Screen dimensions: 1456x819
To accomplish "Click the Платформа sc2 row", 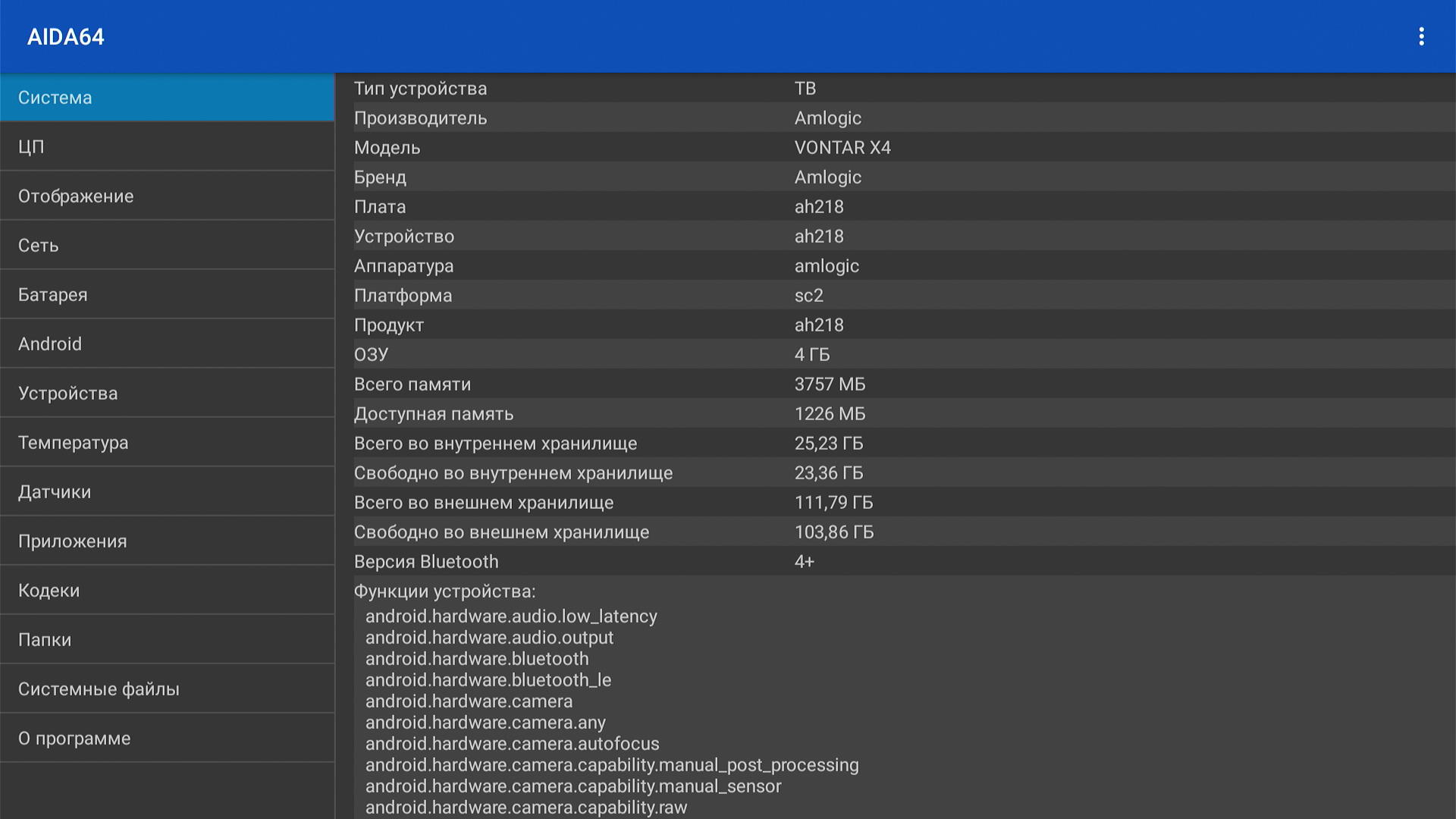I will 895,296.
